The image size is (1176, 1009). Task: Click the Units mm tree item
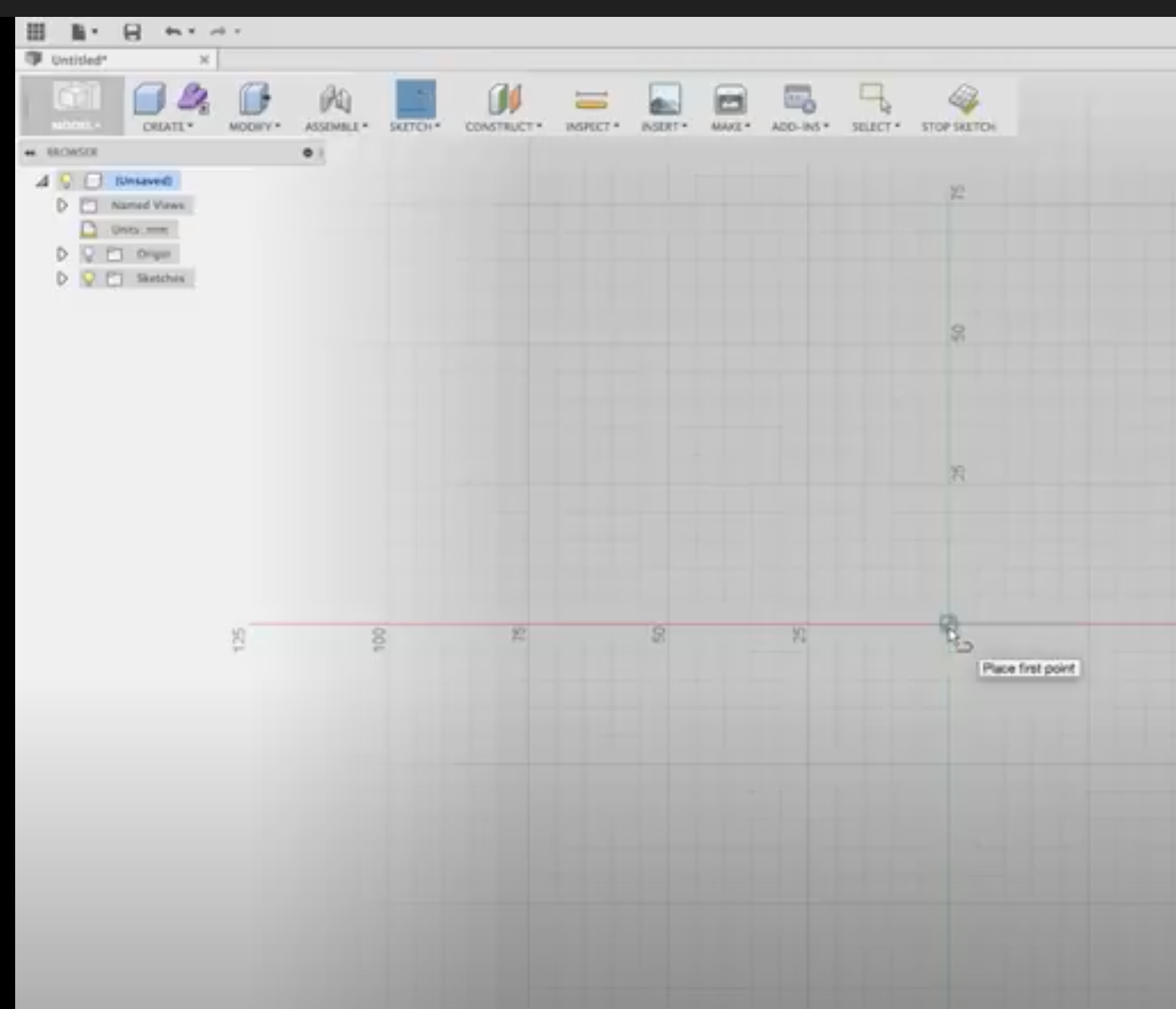pos(140,229)
